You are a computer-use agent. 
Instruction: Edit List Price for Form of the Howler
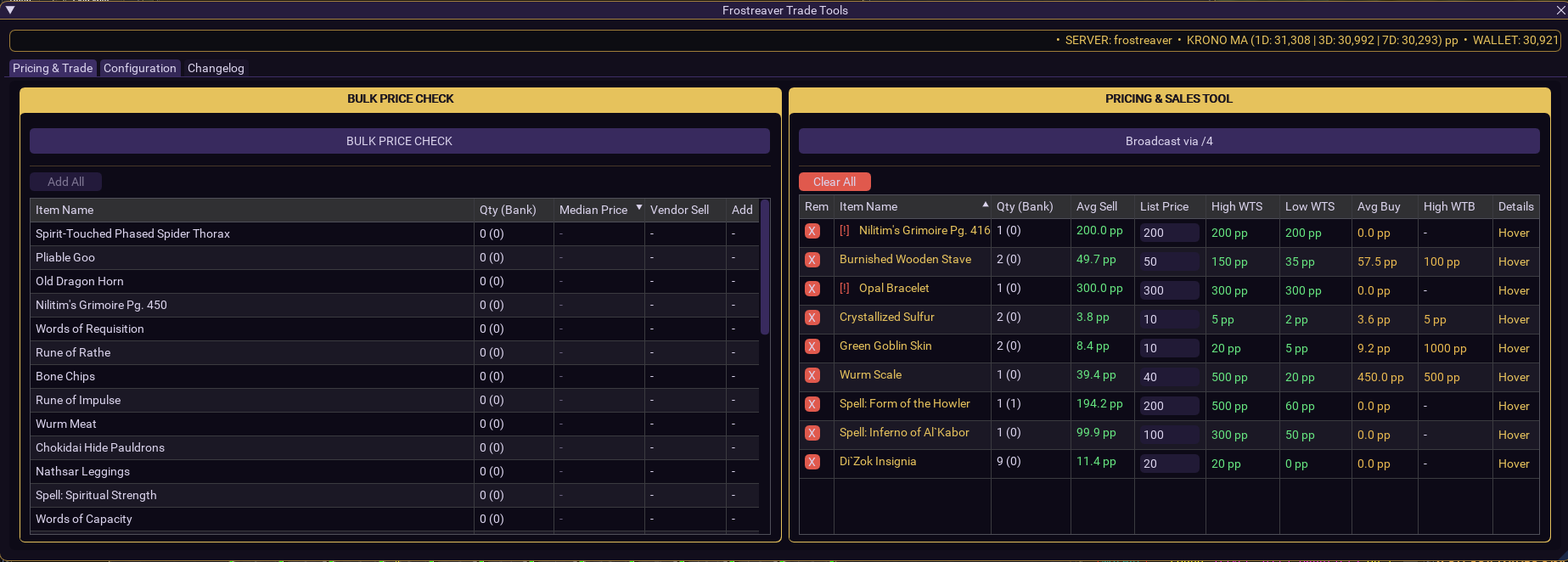(x=1169, y=406)
